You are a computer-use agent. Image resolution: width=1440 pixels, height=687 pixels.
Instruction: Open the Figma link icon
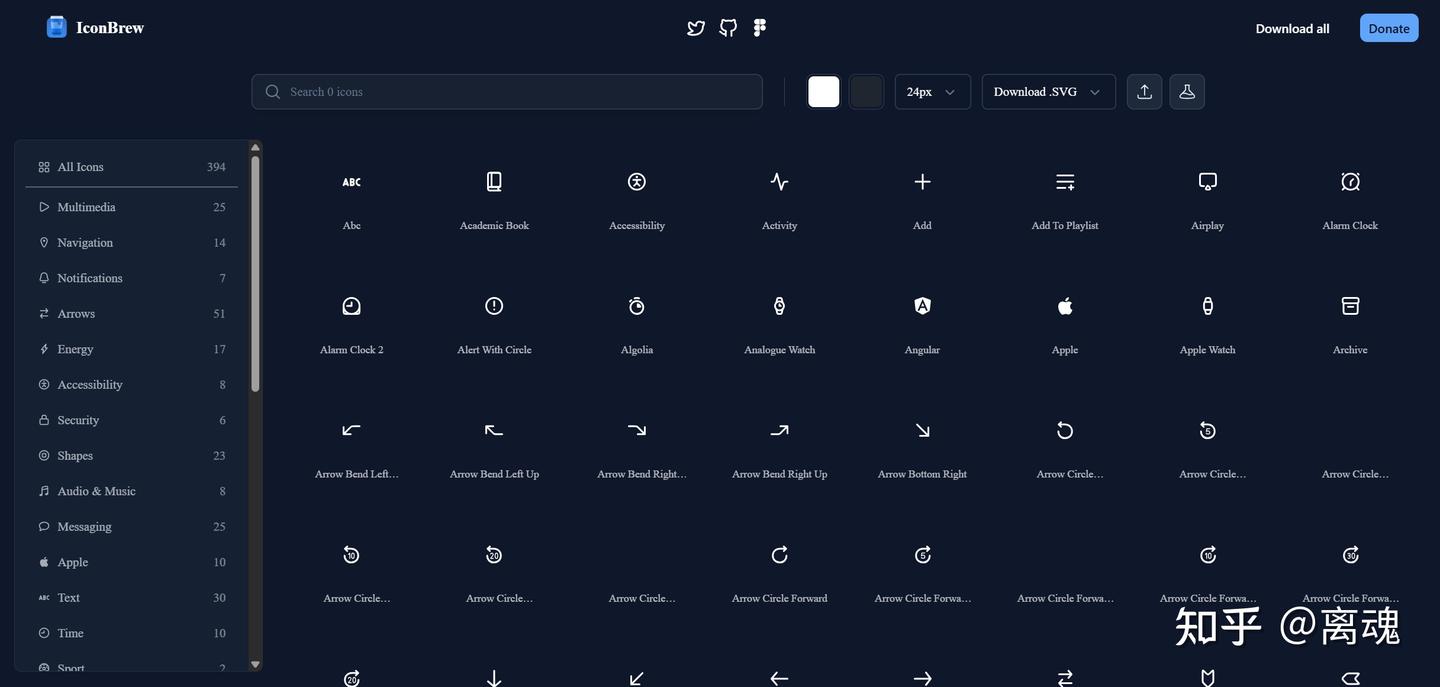760,28
